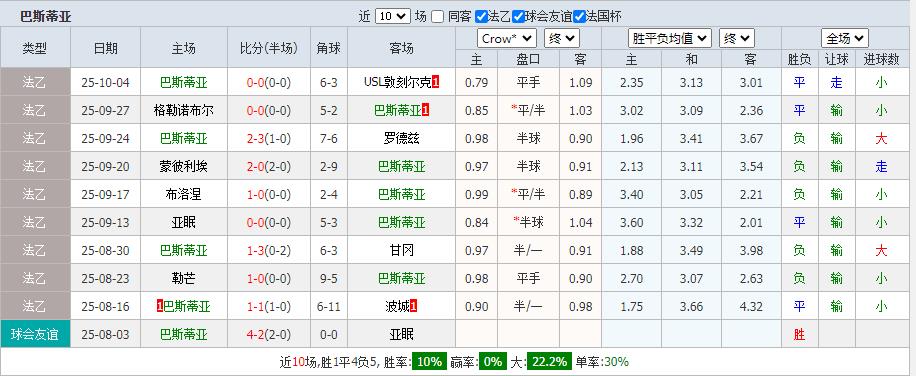Click the 球会友谊 type cell
Screen dimensions: 916x376
[35, 335]
